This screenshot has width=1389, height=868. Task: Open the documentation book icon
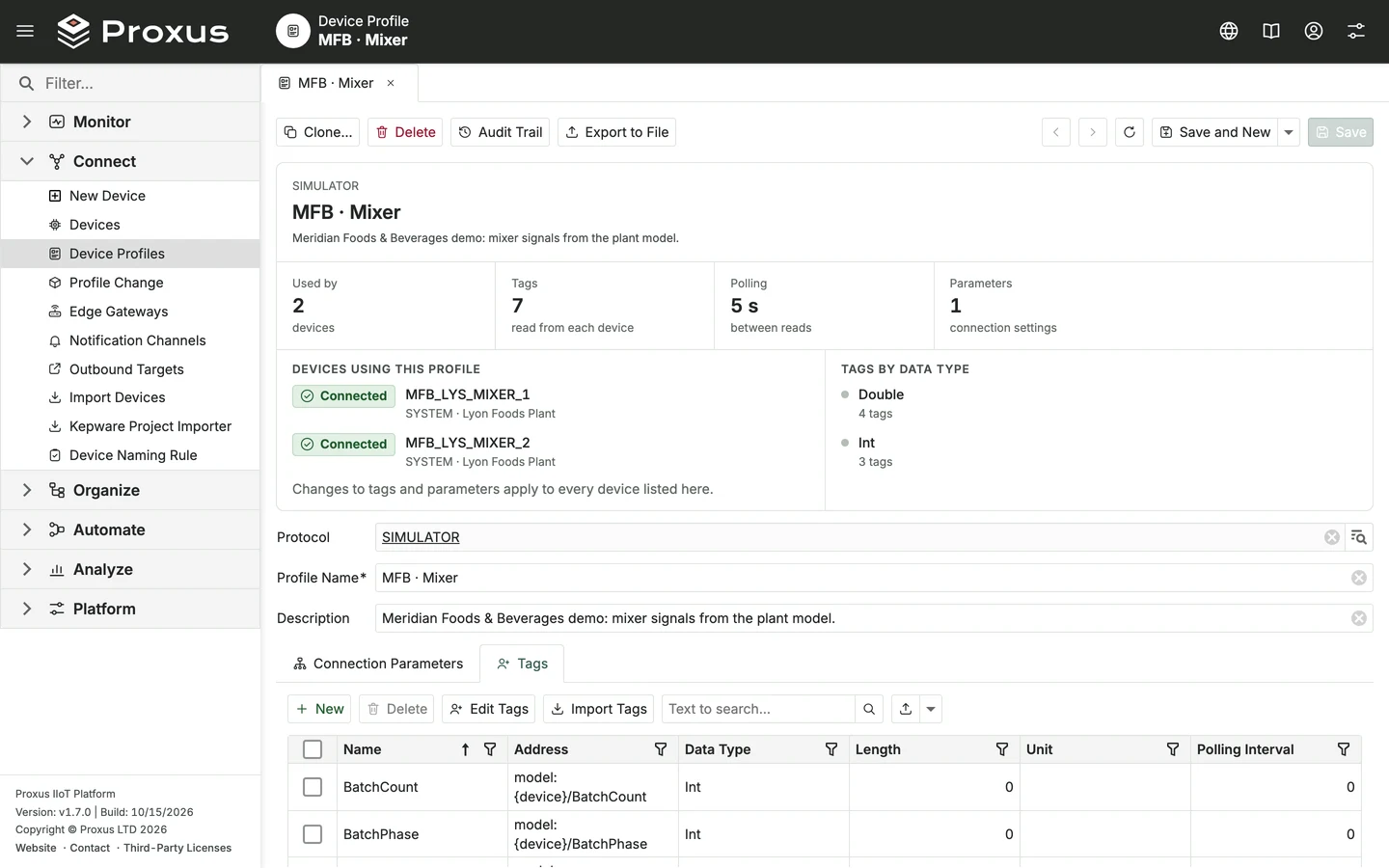point(1271,31)
